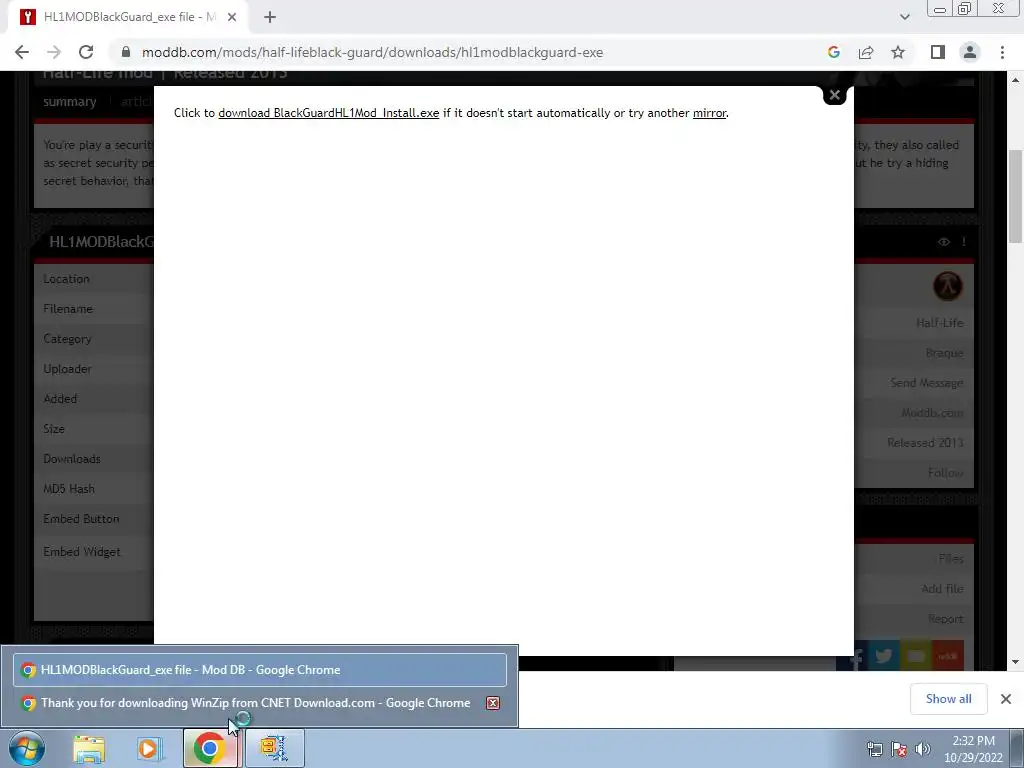Image resolution: width=1024 pixels, height=768 pixels.
Task: Open a new Chrome tab
Action: tap(270, 18)
